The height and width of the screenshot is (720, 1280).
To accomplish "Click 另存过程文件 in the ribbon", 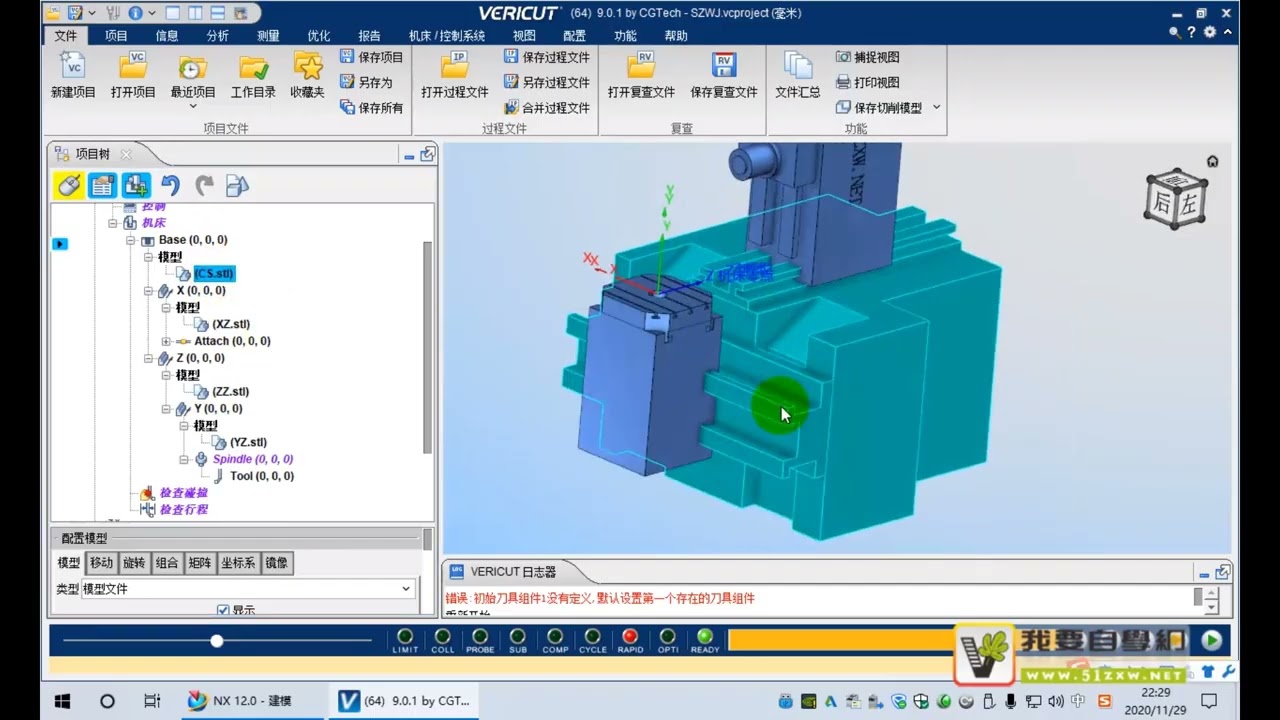I will tap(547, 82).
